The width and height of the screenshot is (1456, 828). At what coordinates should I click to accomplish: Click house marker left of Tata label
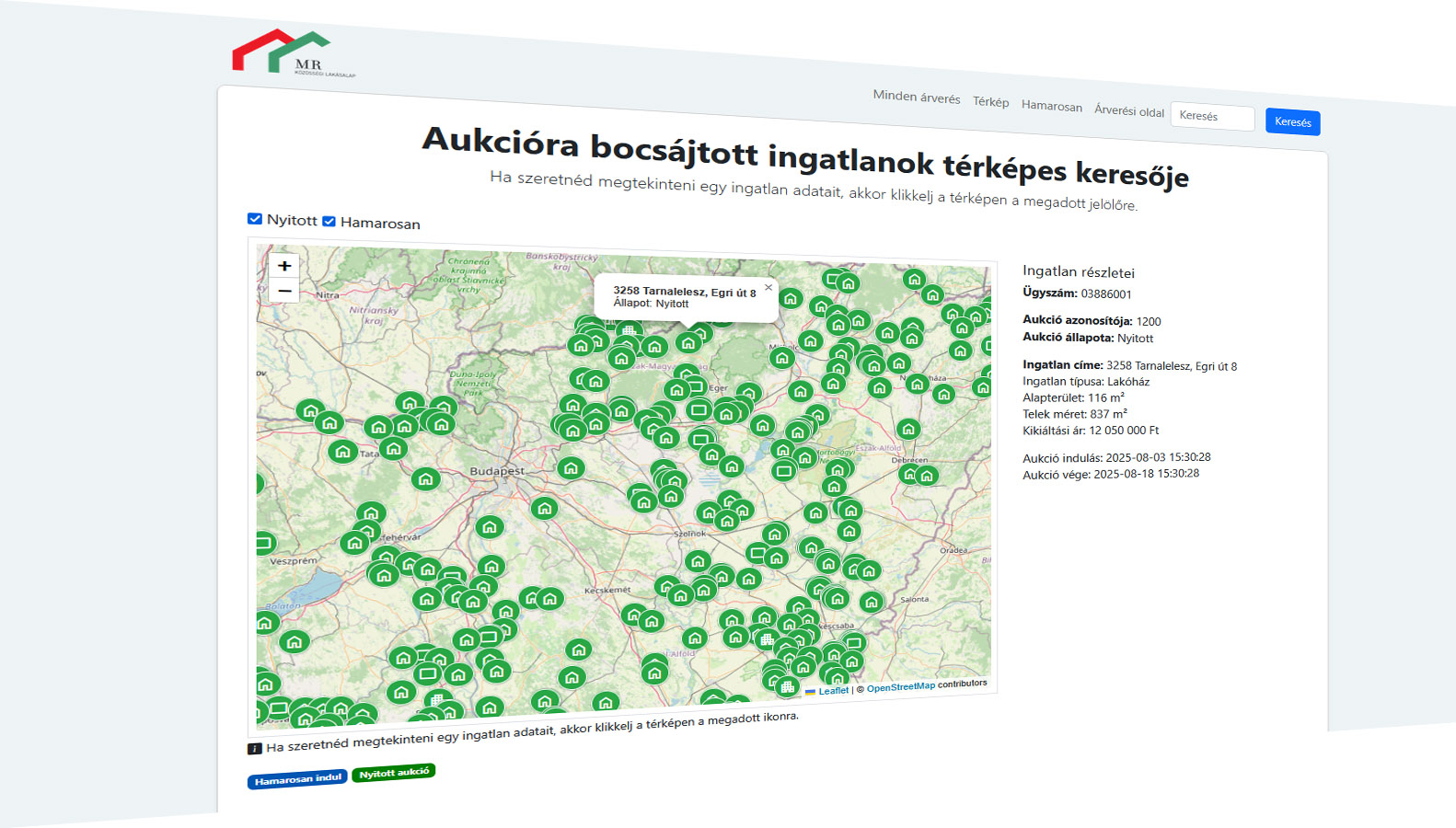click(343, 452)
